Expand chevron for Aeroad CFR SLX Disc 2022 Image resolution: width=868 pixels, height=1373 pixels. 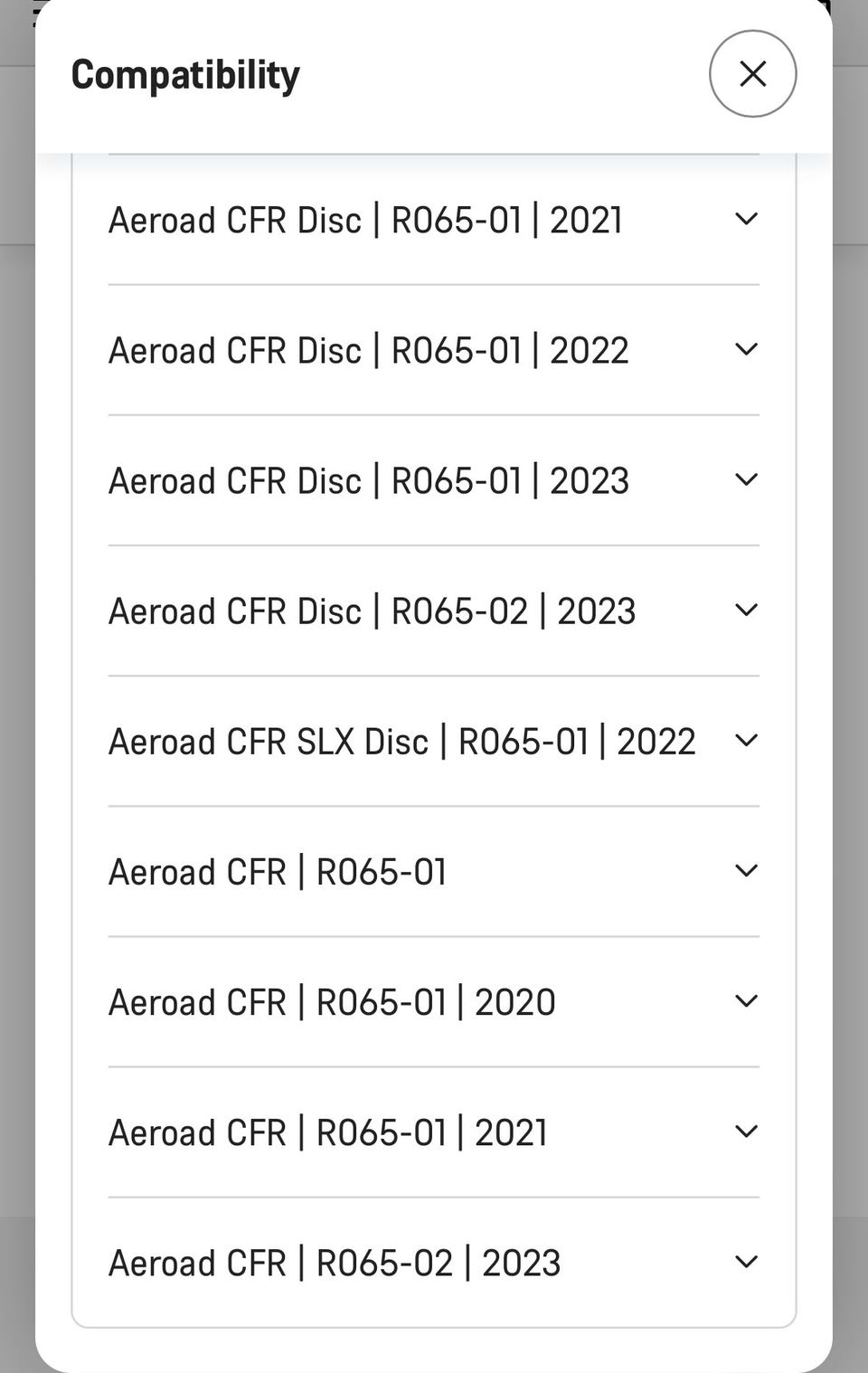[x=746, y=740]
